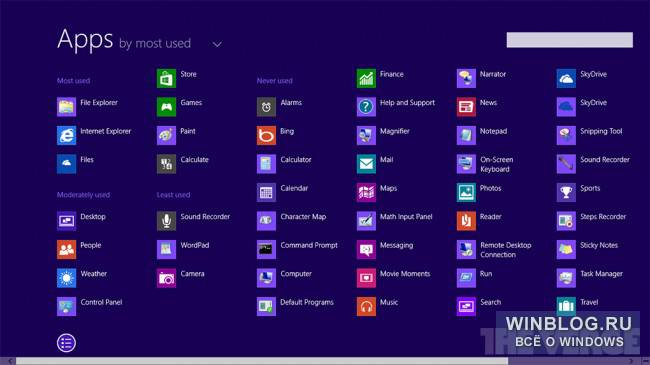
Task: Click the horizontal scrollbar thumb
Action: [262, 361]
